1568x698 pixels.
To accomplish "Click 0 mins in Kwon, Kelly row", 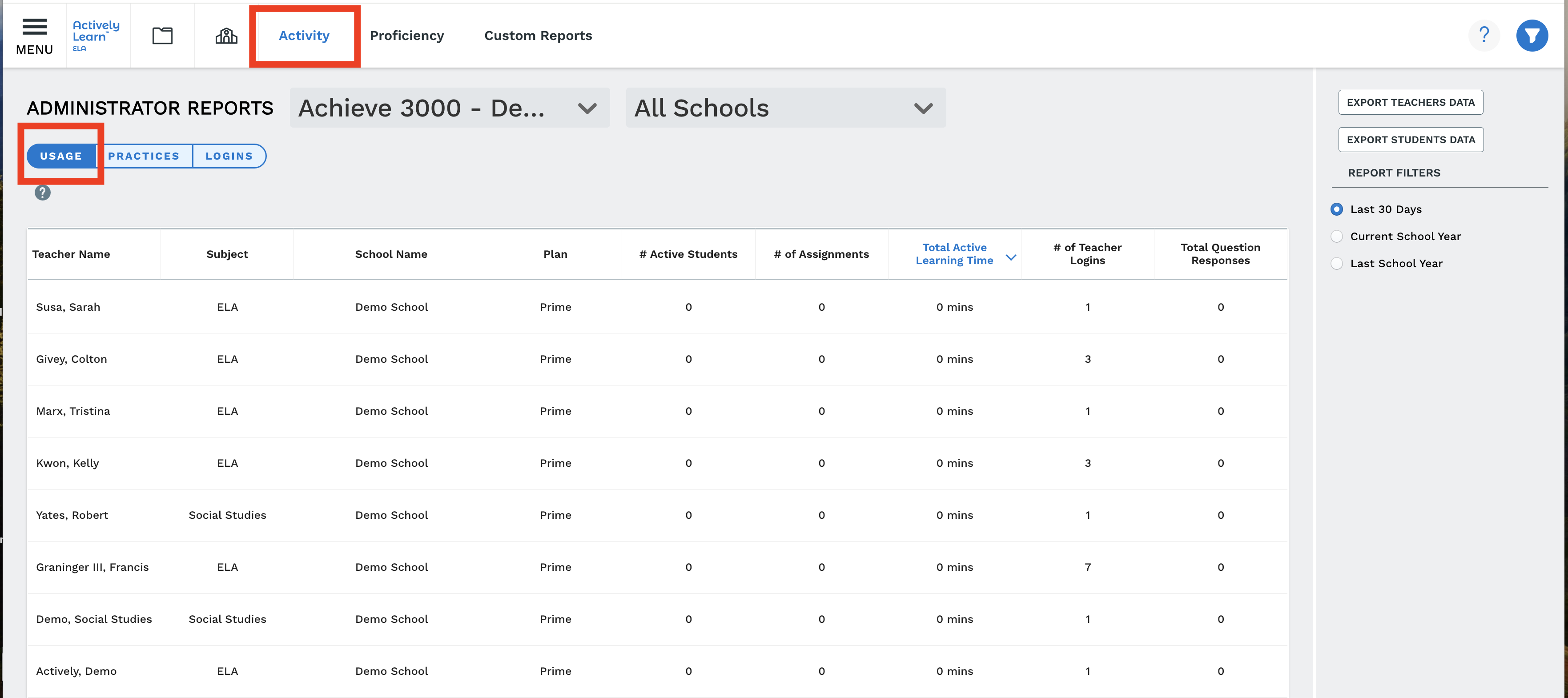I will (954, 463).
